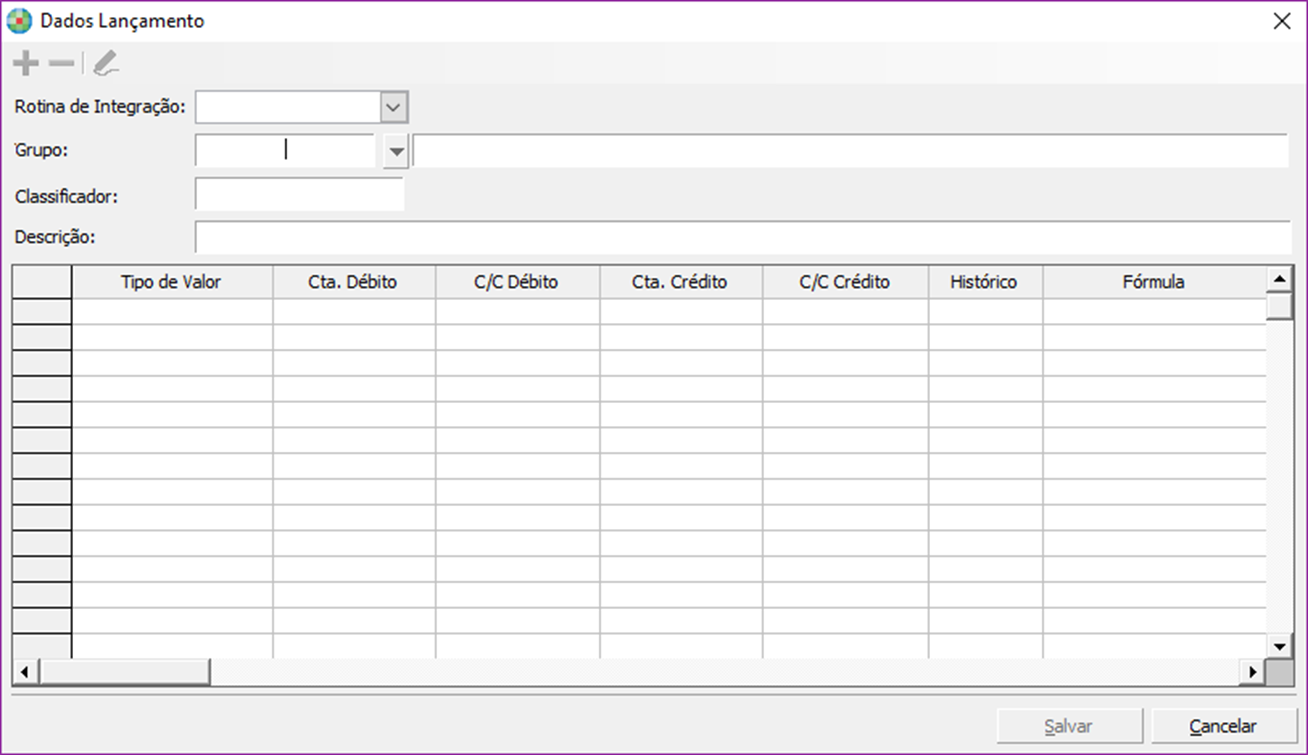The image size is (1308, 755).
Task: Open the Rotina de Integração dropdown
Action: [x=394, y=106]
